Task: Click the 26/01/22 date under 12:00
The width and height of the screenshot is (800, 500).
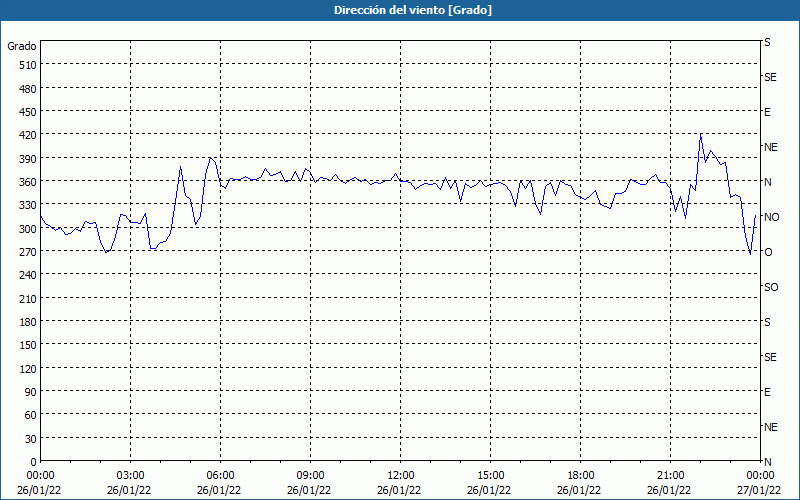Action: [399, 490]
